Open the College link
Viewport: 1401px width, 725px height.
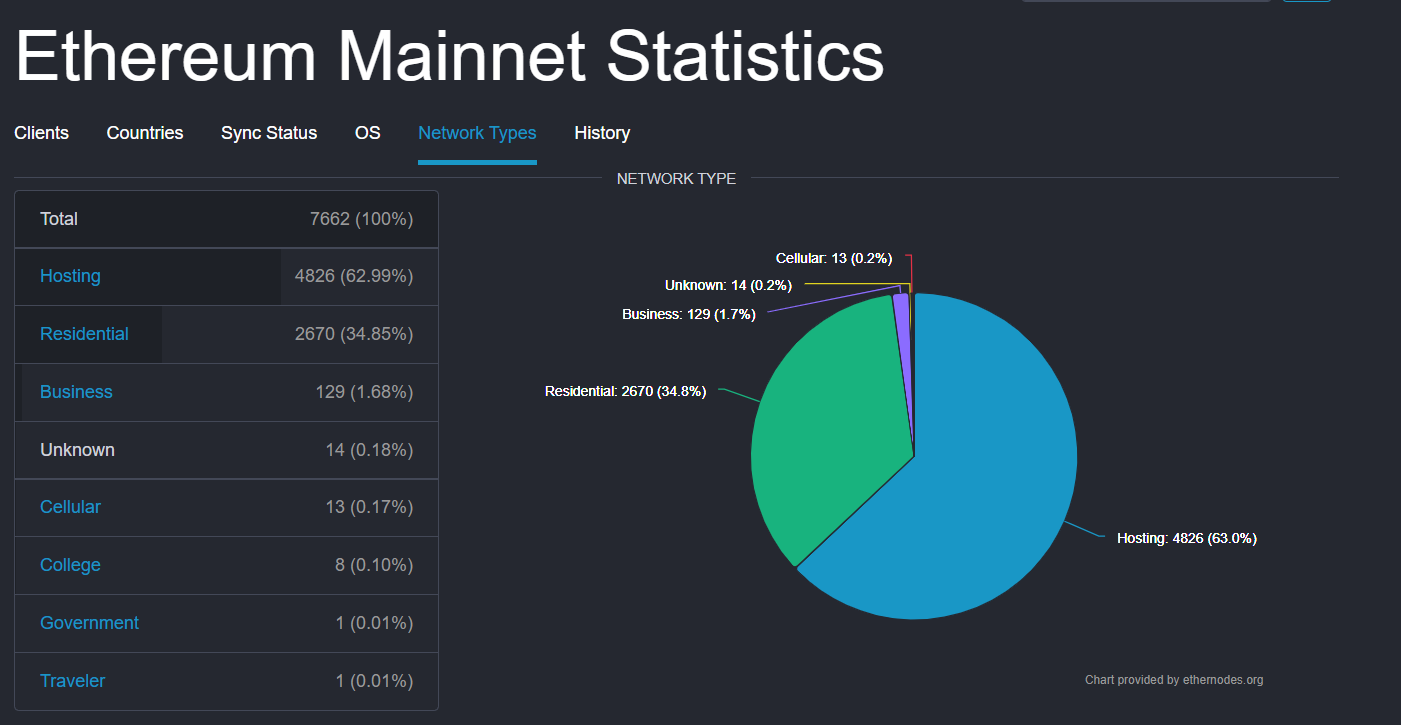(70, 565)
